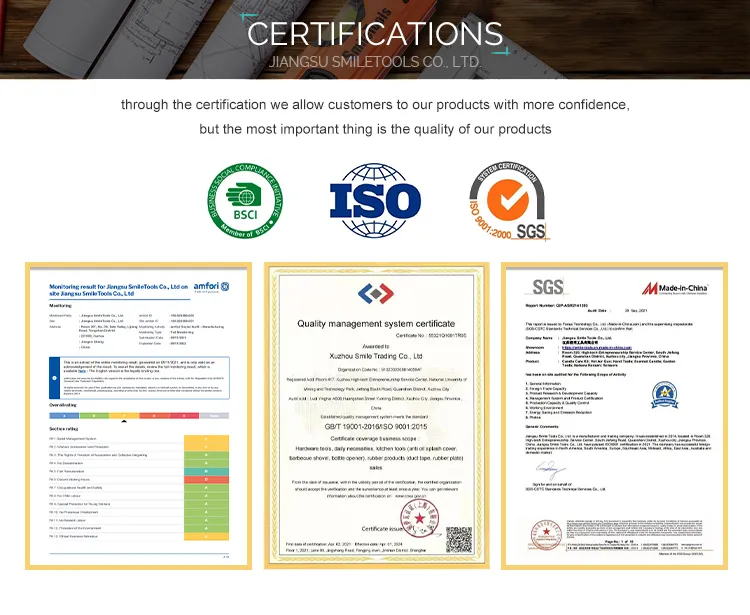
Task: Click the CERTIFICATIONS heading
Action: click(x=375, y=33)
